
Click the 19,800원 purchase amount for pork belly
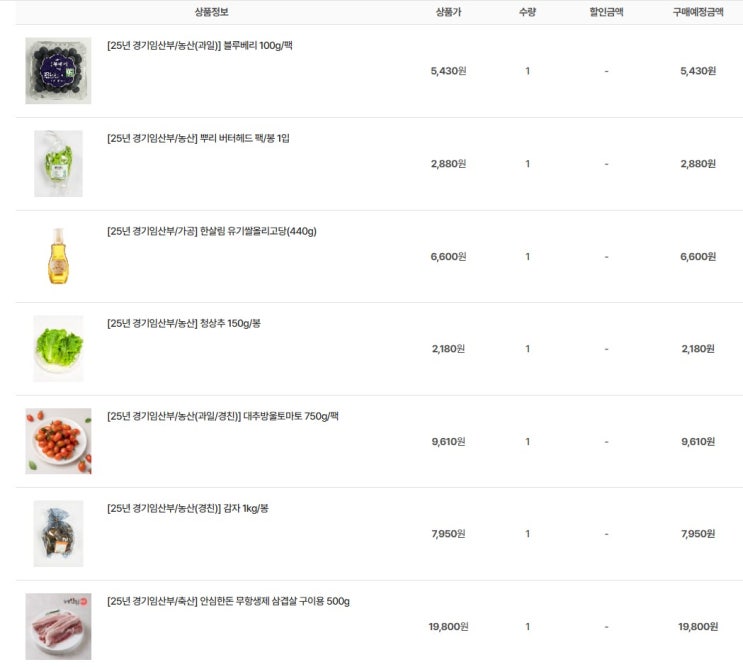coord(698,627)
